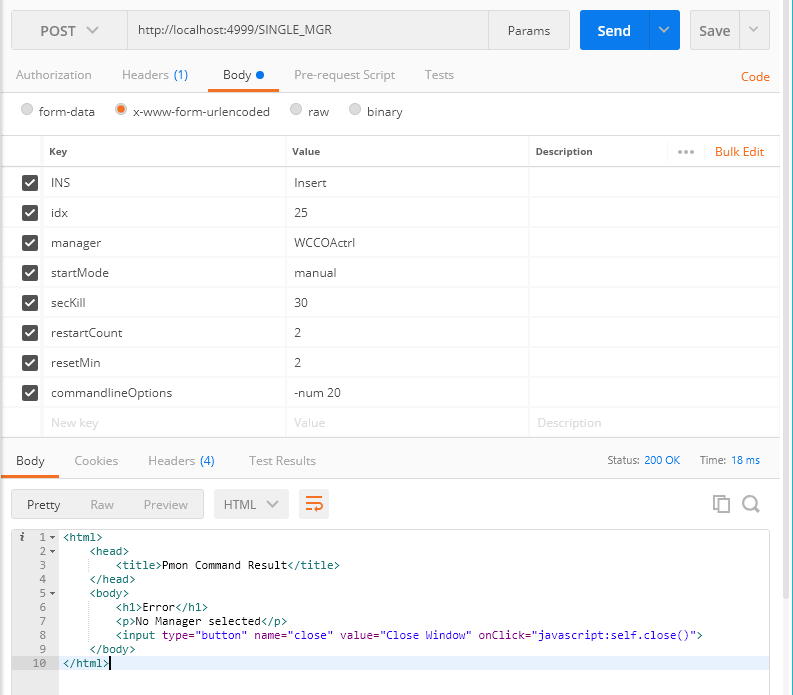The height and width of the screenshot is (695, 793).
Task: Select the raw body type radio button
Action: tap(296, 111)
